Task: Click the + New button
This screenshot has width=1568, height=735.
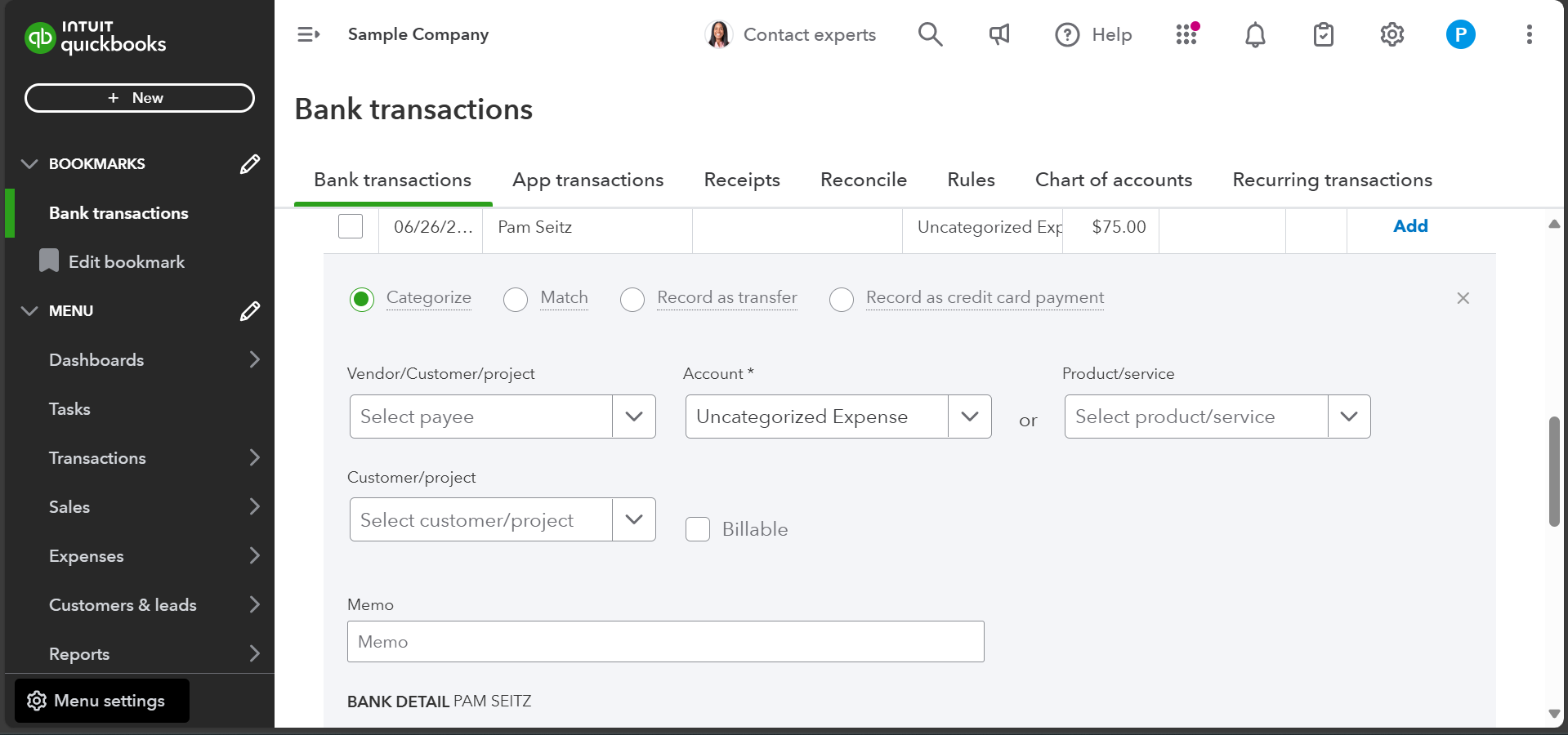Action: point(140,98)
